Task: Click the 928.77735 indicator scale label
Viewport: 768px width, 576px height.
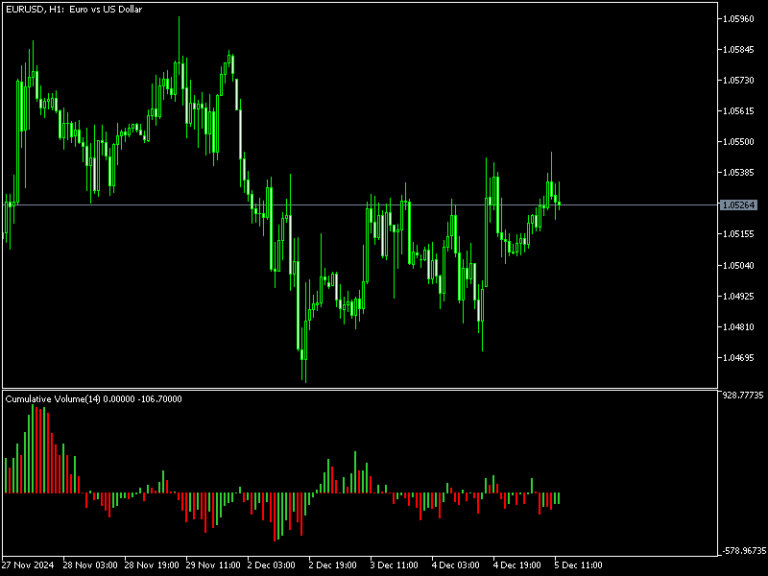Action: coord(743,395)
